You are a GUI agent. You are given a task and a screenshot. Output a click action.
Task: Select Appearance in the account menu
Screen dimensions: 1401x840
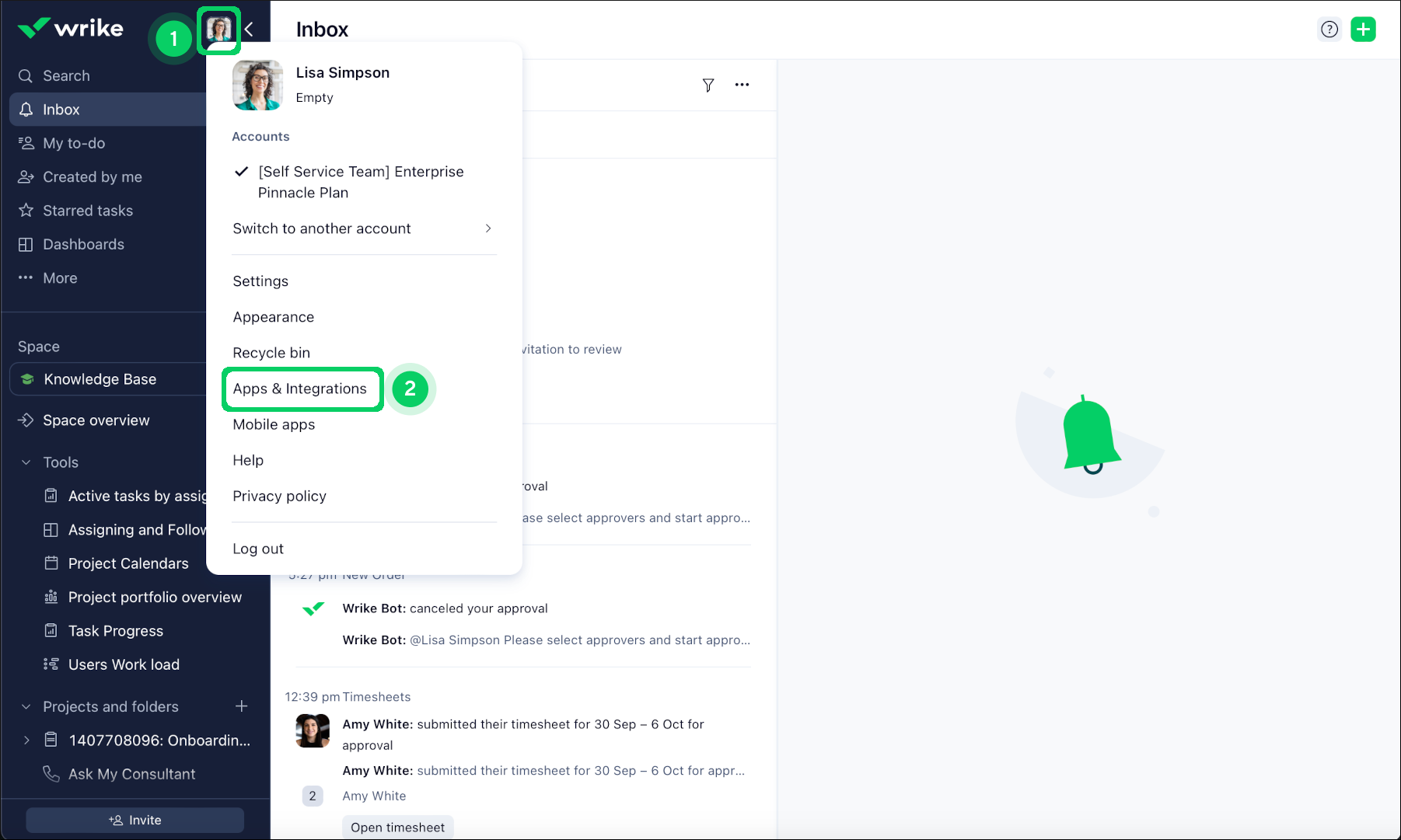click(273, 317)
